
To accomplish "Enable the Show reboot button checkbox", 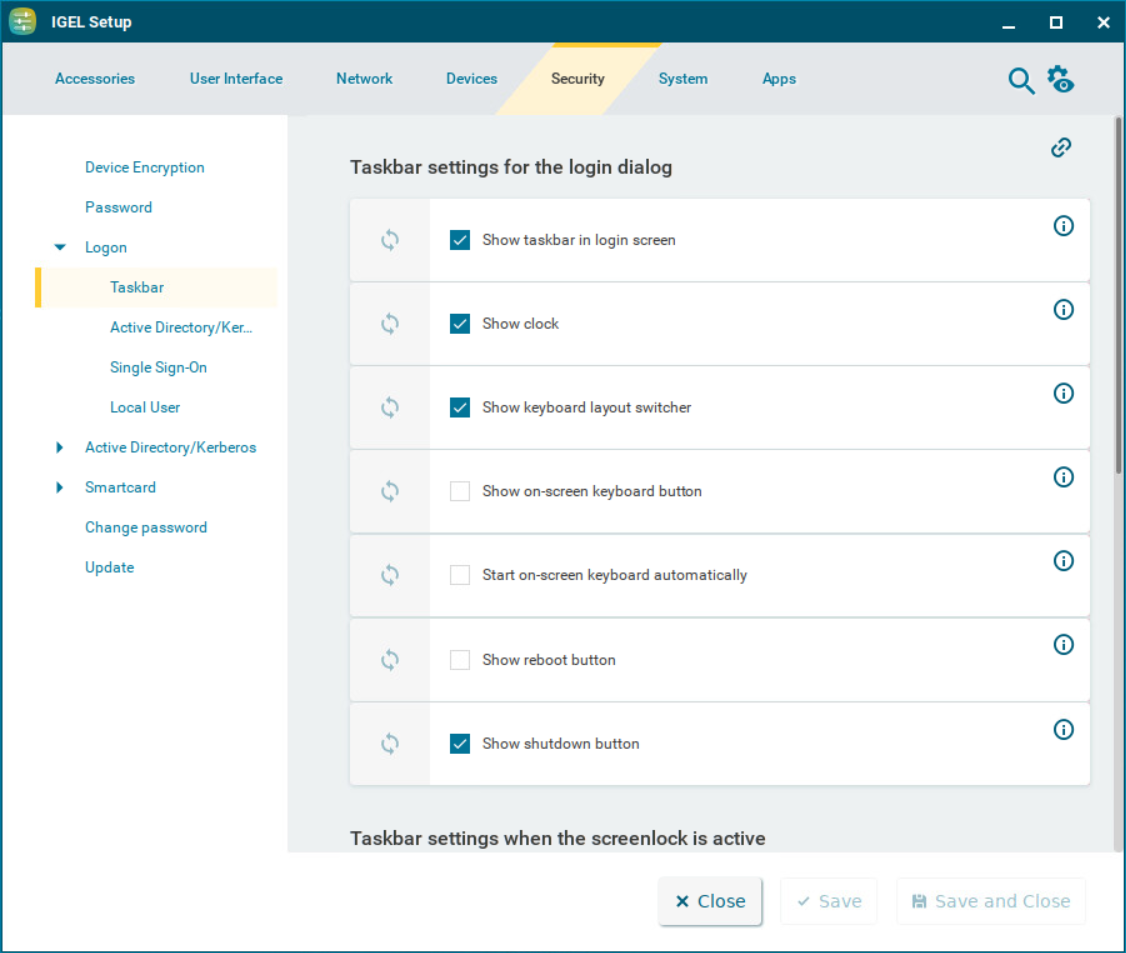I will click(x=460, y=660).
